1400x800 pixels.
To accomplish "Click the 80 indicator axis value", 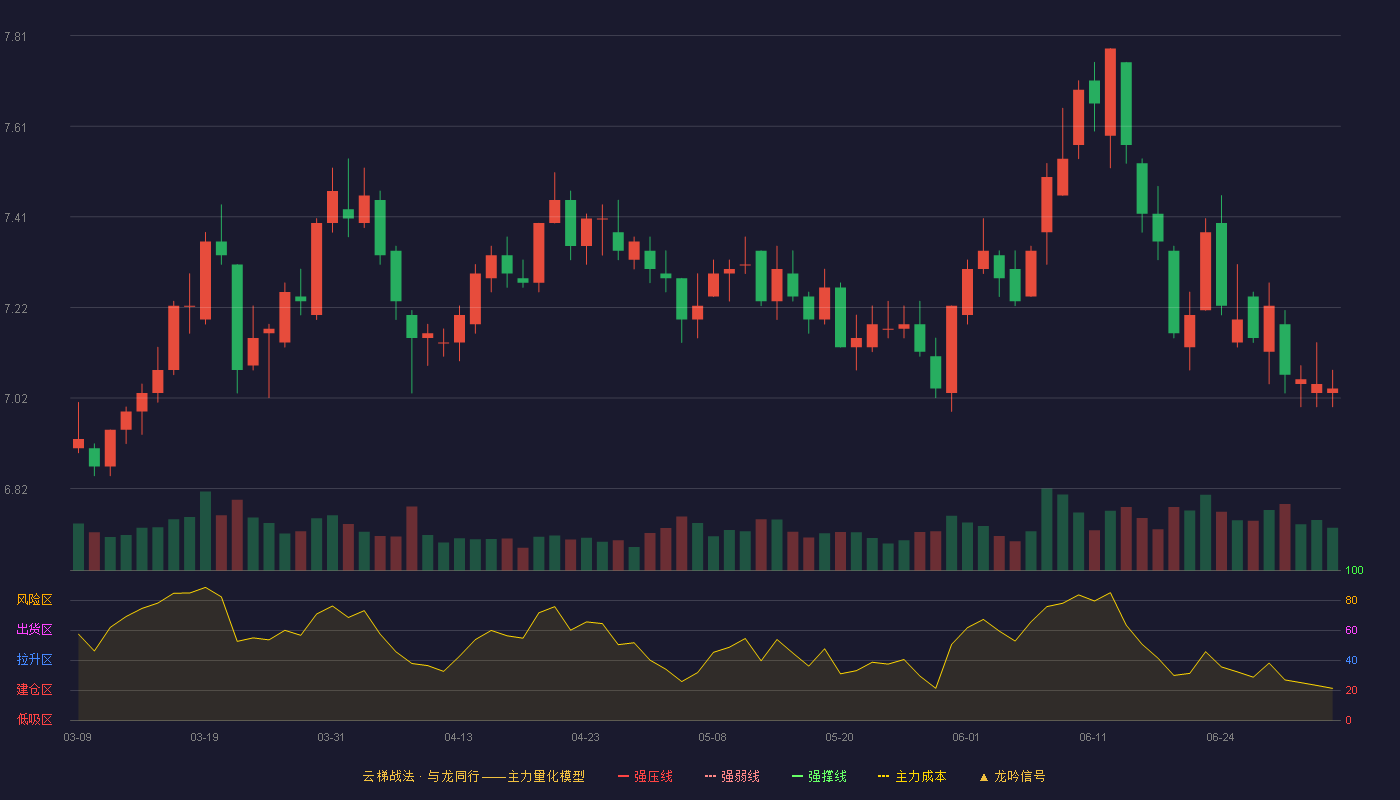I will pos(1351,600).
